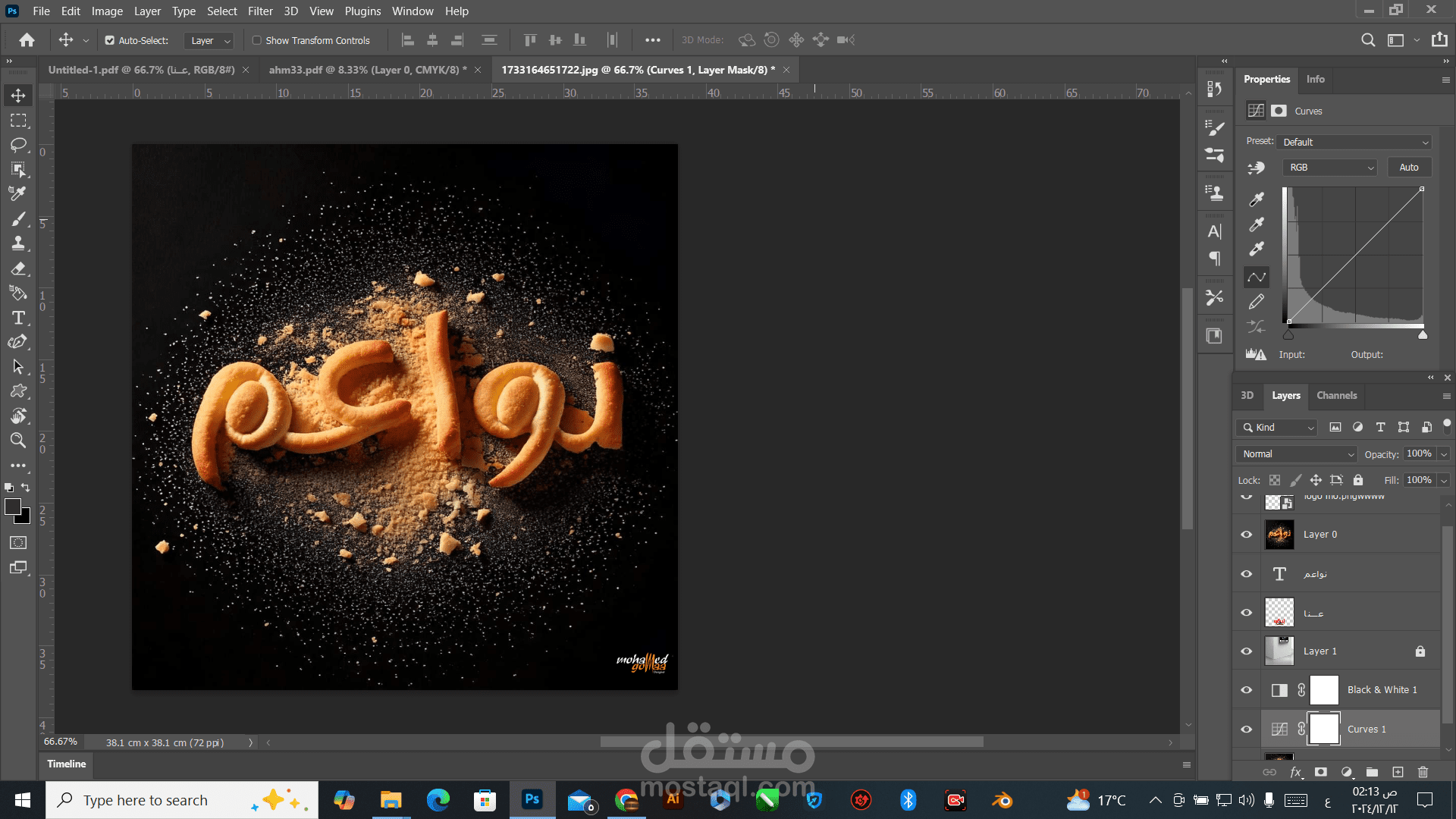Click the set white point eyedropper

click(1257, 249)
